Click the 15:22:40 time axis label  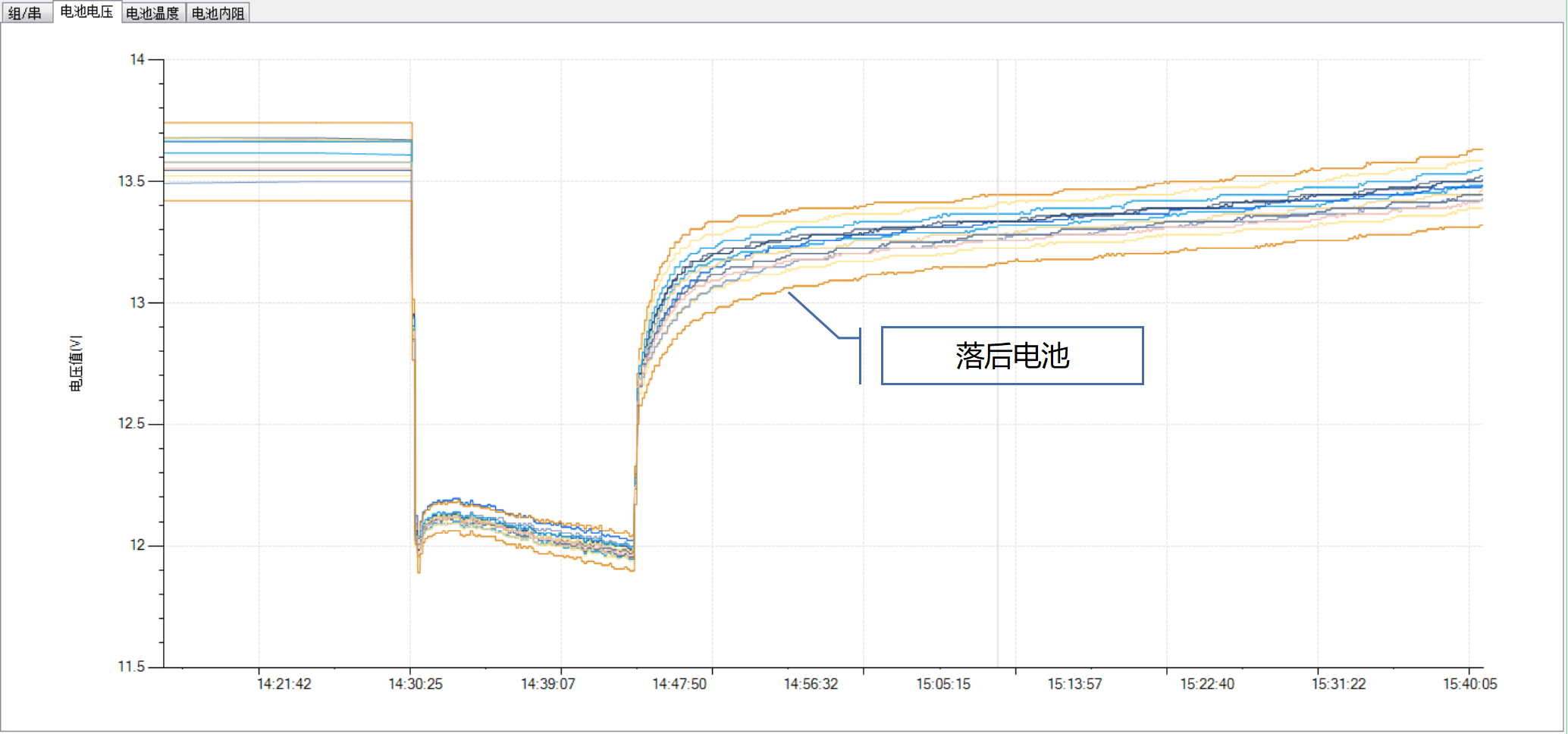tap(1207, 684)
